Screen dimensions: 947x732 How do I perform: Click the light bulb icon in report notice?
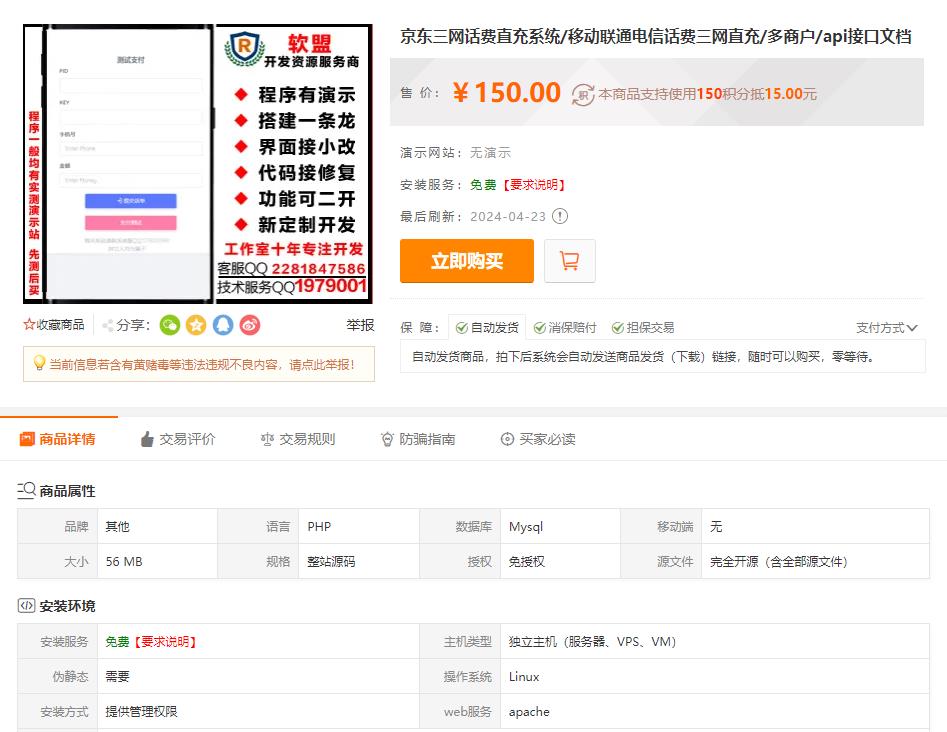click(x=39, y=362)
